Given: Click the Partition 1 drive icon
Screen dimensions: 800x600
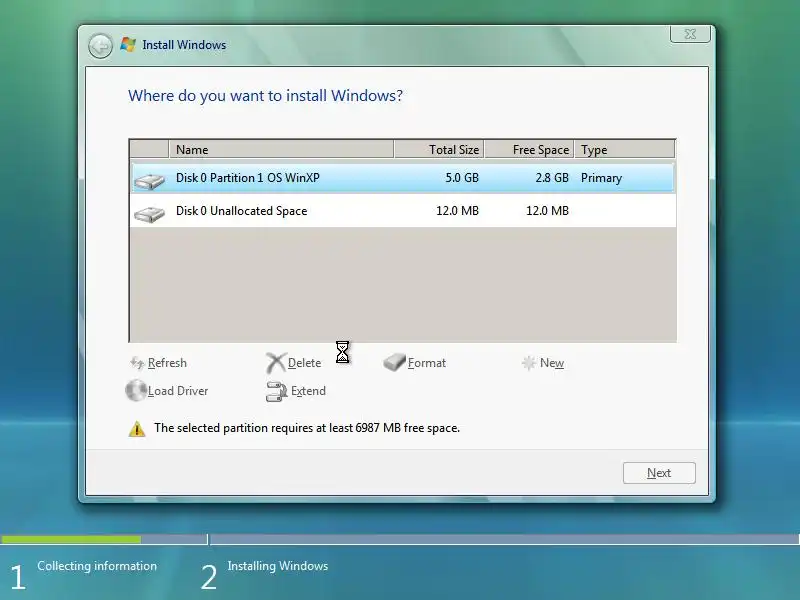Looking at the screenshot, I should pos(149,181).
